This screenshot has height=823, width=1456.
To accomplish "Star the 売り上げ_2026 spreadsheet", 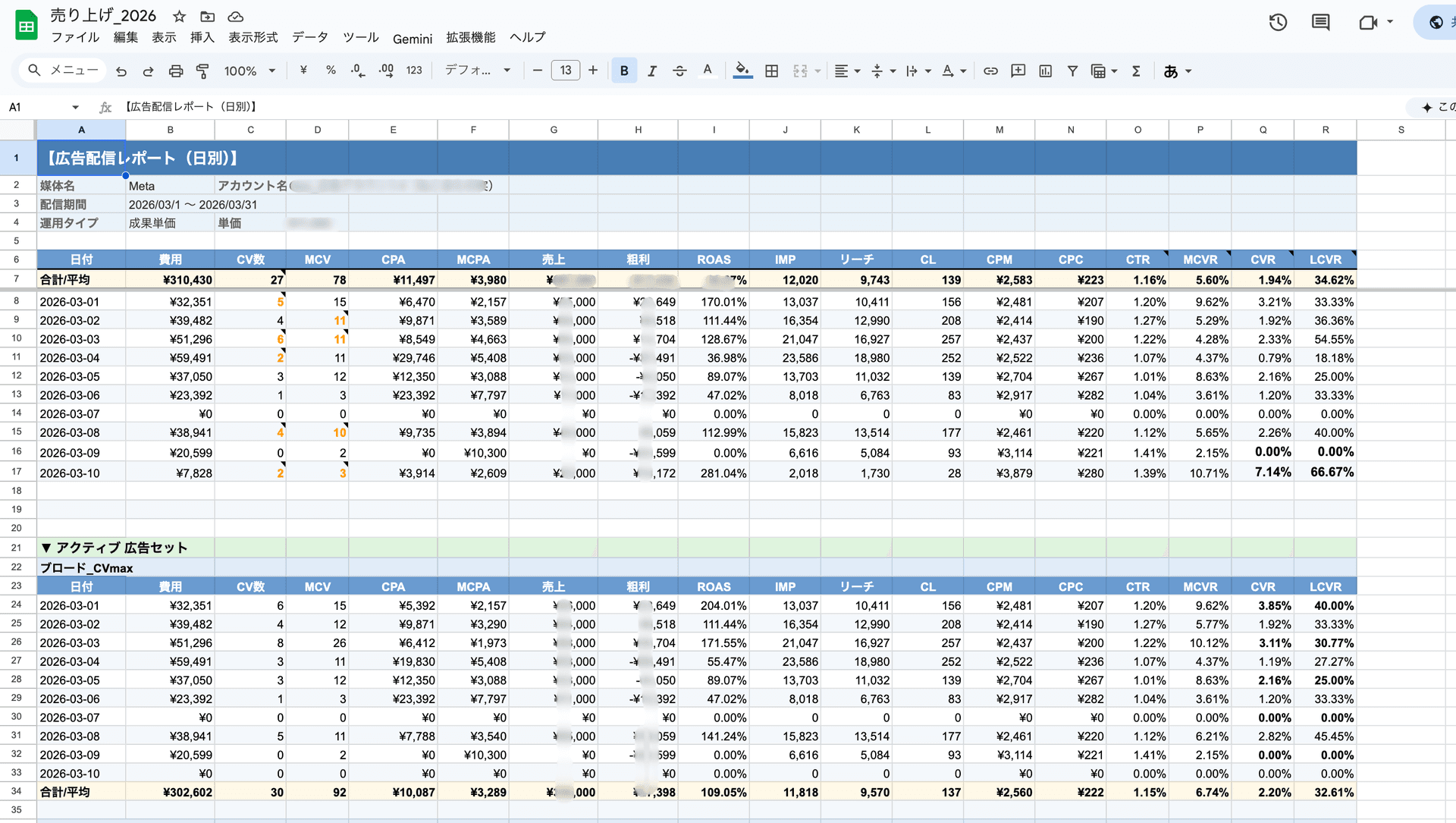I will coord(179,15).
